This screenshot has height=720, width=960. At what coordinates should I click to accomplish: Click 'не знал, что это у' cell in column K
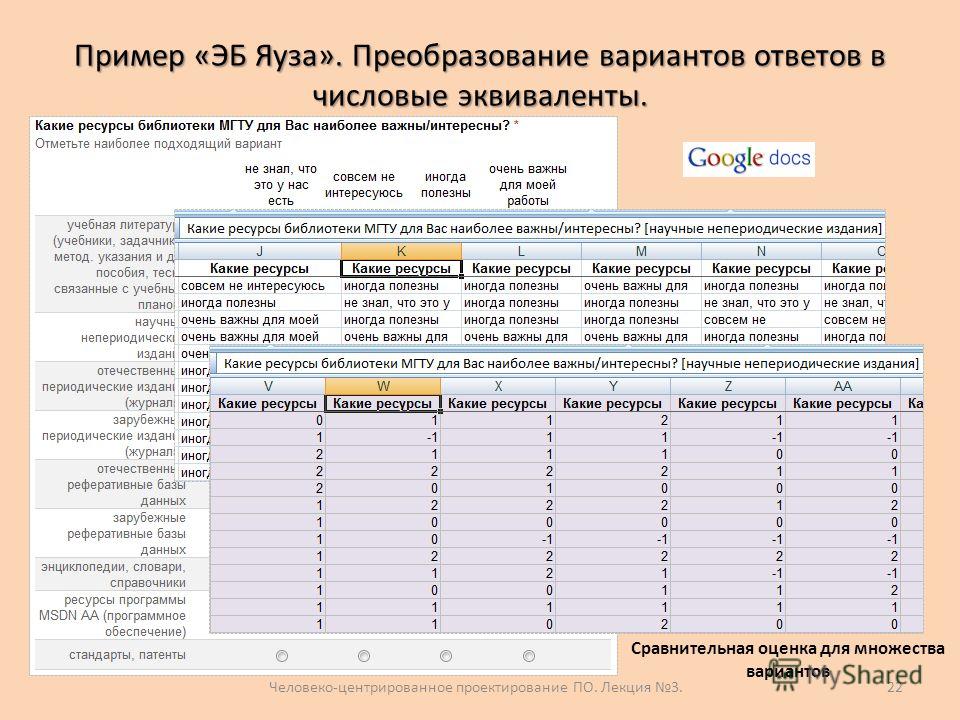click(401, 303)
